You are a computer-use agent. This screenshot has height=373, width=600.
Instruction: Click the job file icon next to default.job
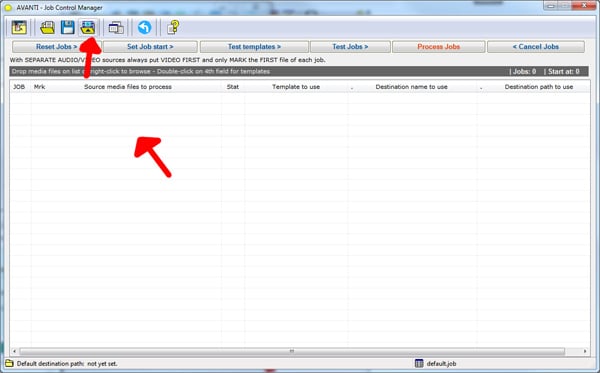419,363
